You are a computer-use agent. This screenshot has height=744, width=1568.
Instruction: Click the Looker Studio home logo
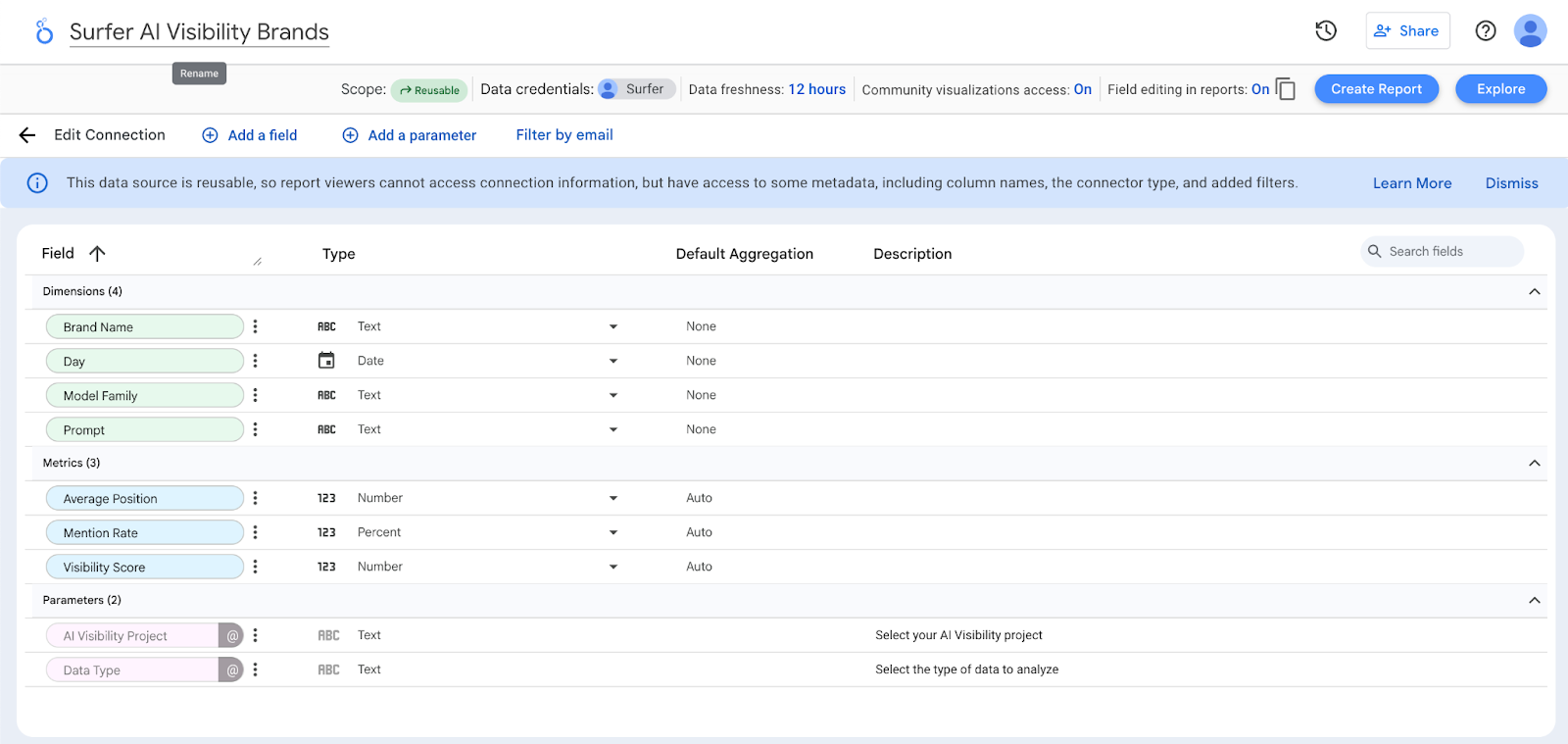(x=44, y=32)
